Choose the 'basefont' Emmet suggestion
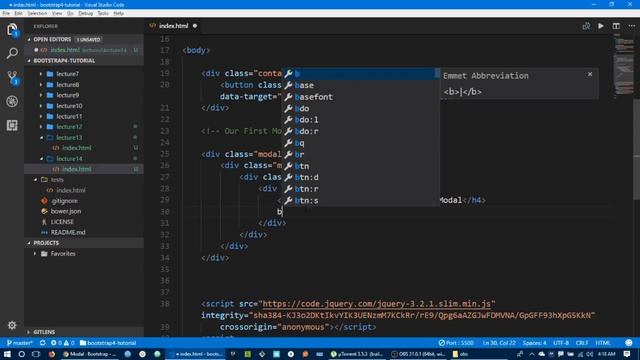Image resolution: width=640 pixels, height=360 pixels. [360, 97]
